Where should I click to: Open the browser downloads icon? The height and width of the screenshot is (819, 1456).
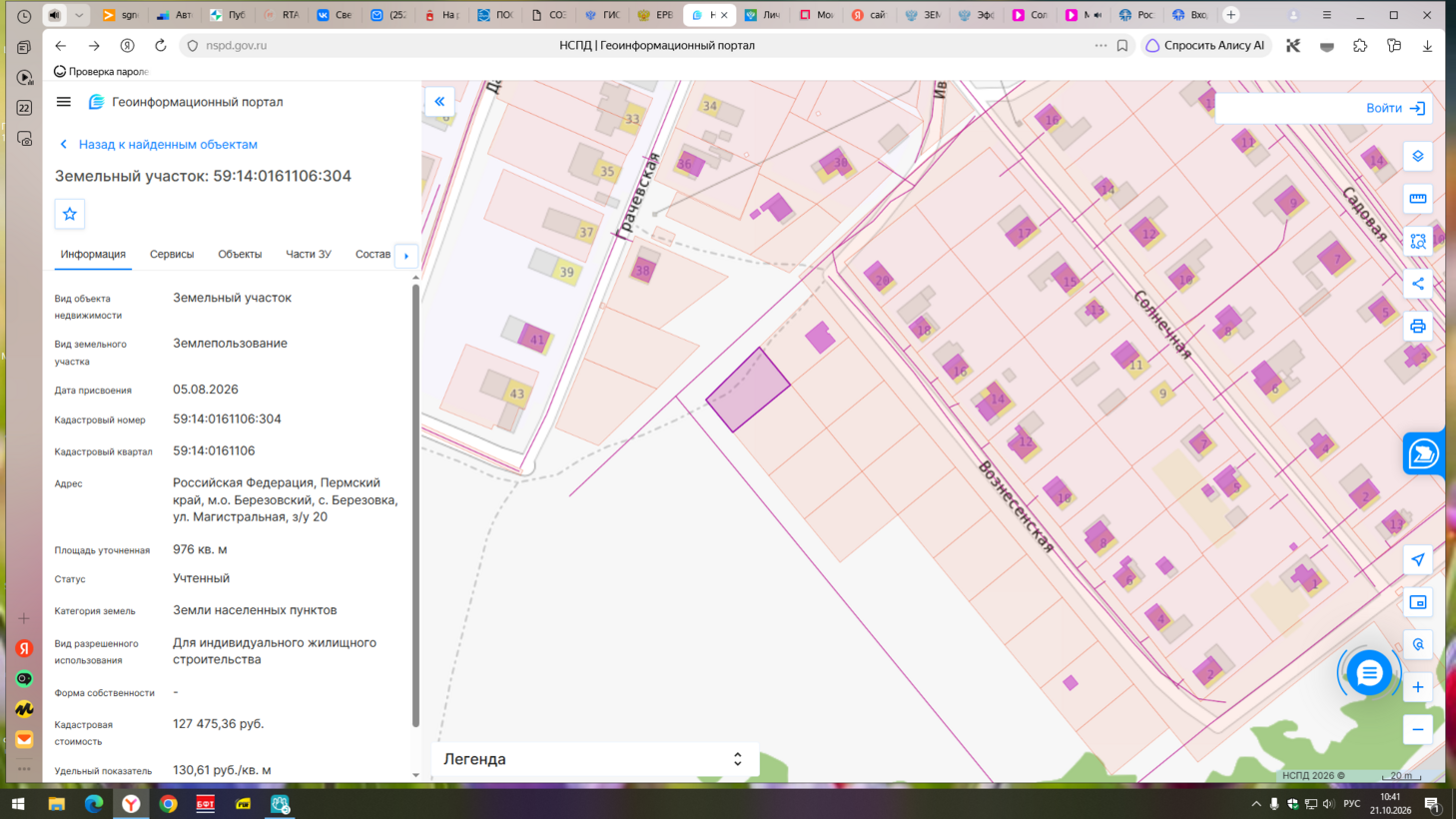(x=1427, y=45)
